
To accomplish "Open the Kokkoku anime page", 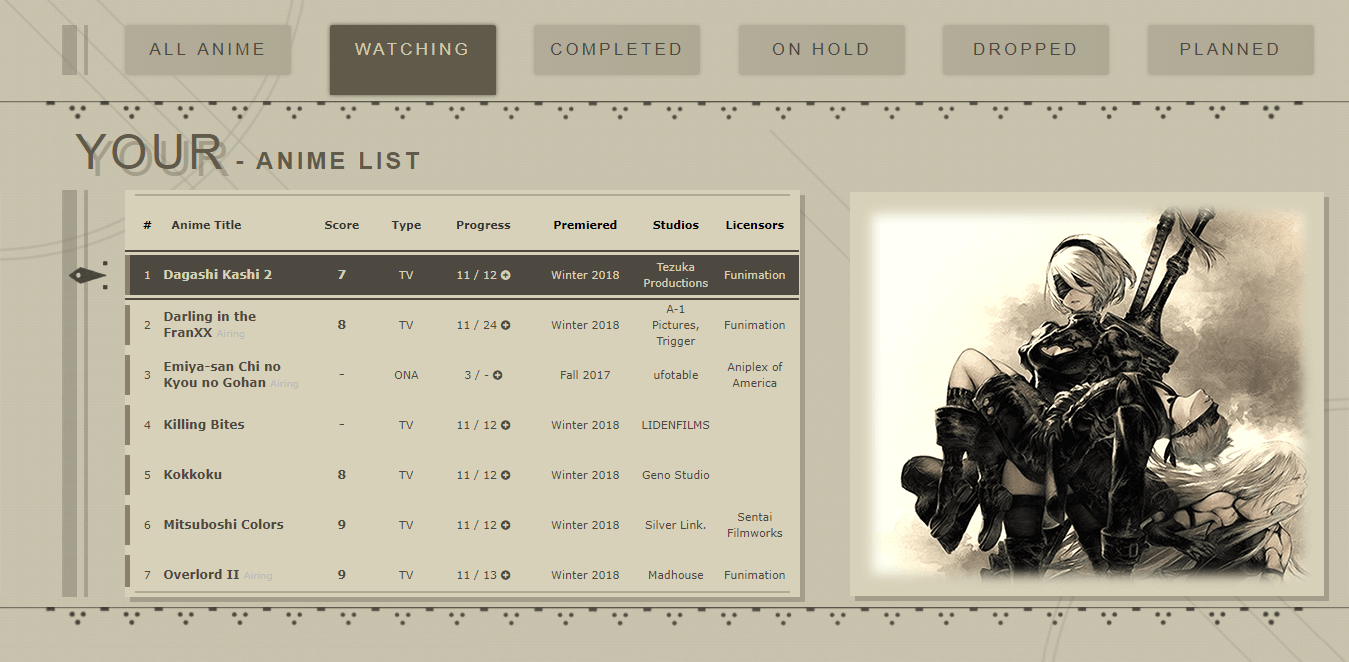I will tap(193, 475).
